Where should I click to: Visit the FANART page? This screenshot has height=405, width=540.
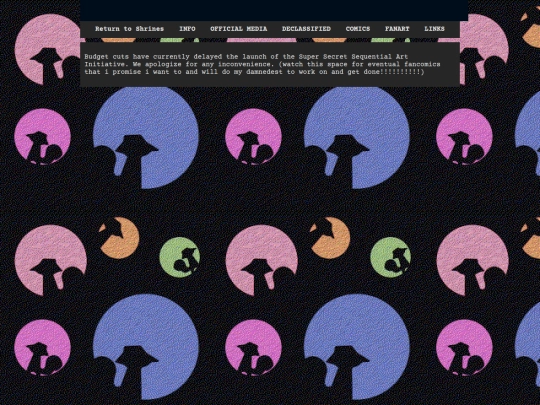tap(397, 29)
